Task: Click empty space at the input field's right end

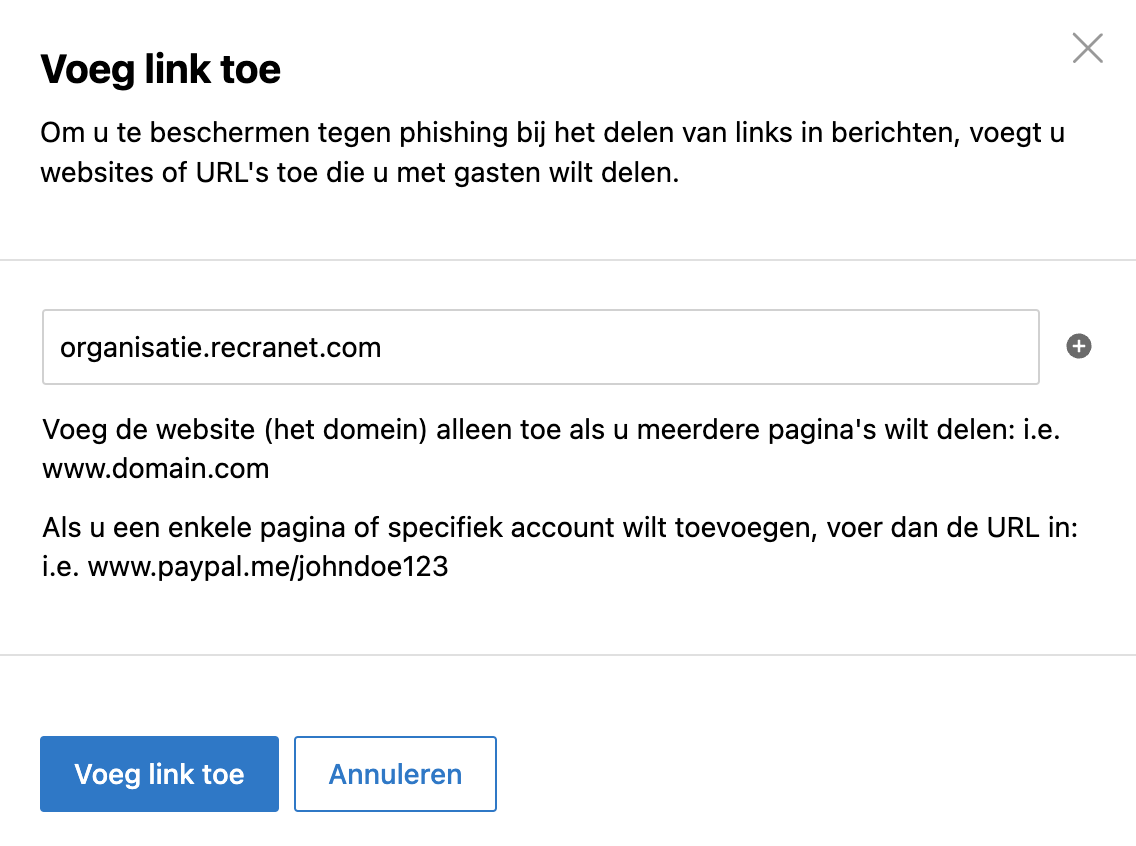Action: coord(942,347)
